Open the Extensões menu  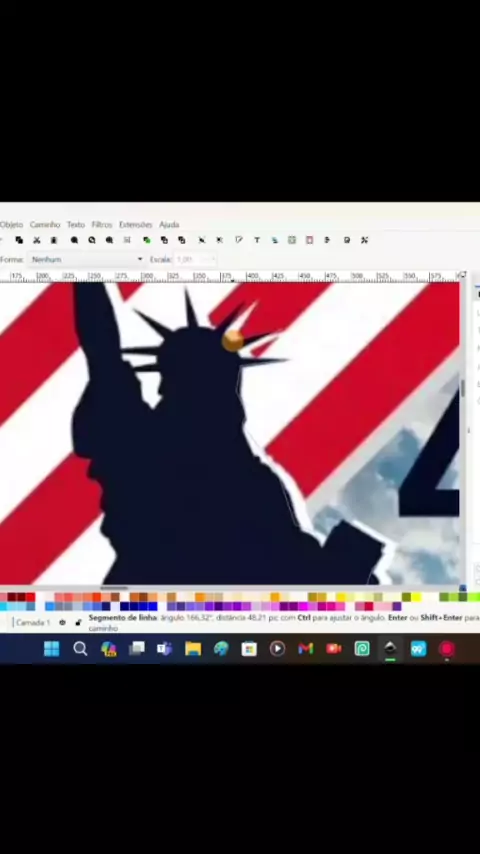pos(136,224)
